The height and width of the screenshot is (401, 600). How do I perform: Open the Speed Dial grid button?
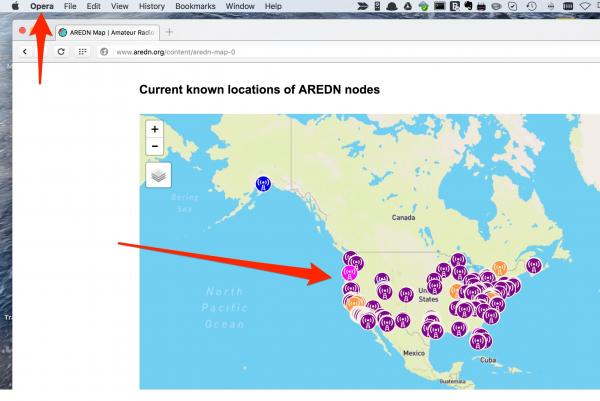tap(82, 52)
